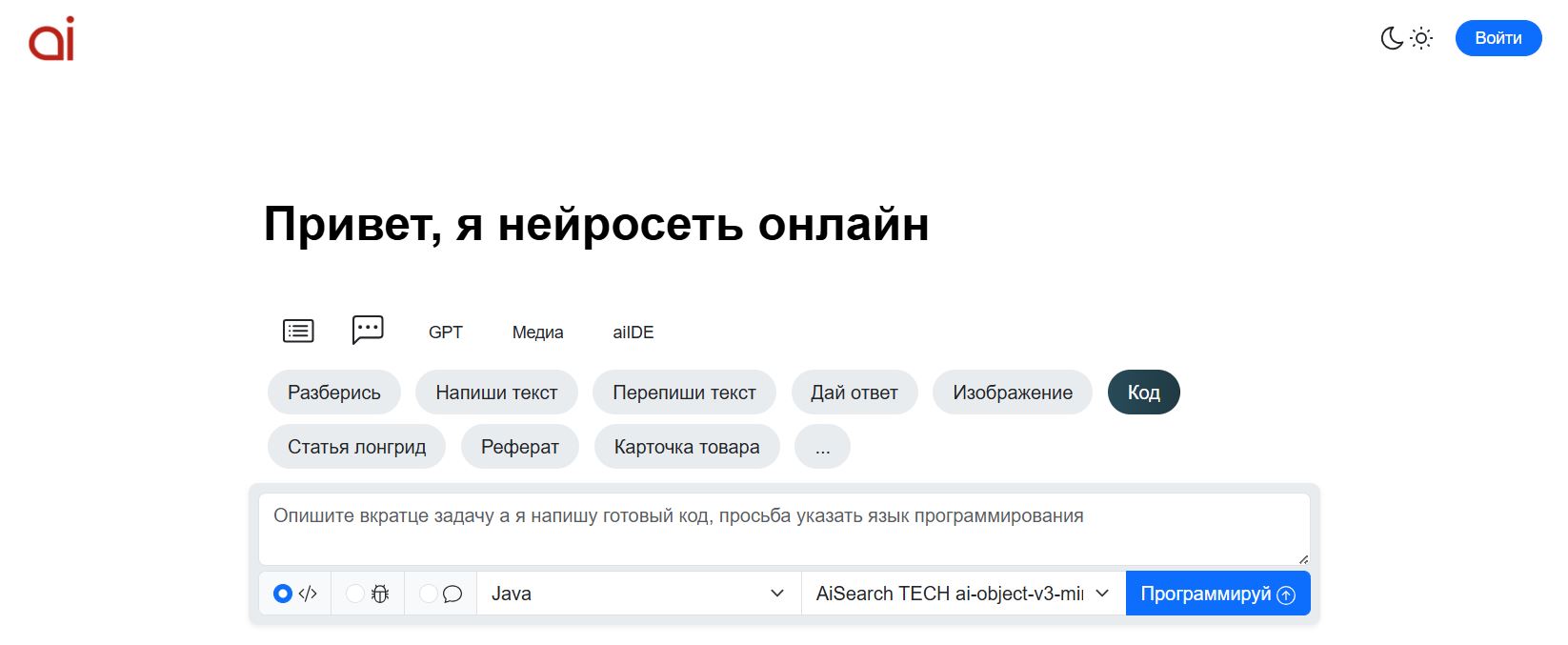Open the list view icon tab
The width and height of the screenshot is (1568, 645).
[298, 331]
